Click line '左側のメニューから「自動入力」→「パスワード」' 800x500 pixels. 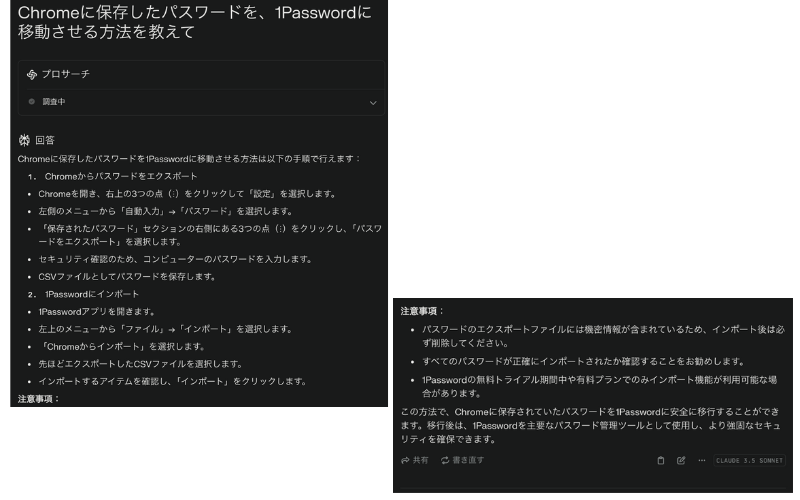166,211
